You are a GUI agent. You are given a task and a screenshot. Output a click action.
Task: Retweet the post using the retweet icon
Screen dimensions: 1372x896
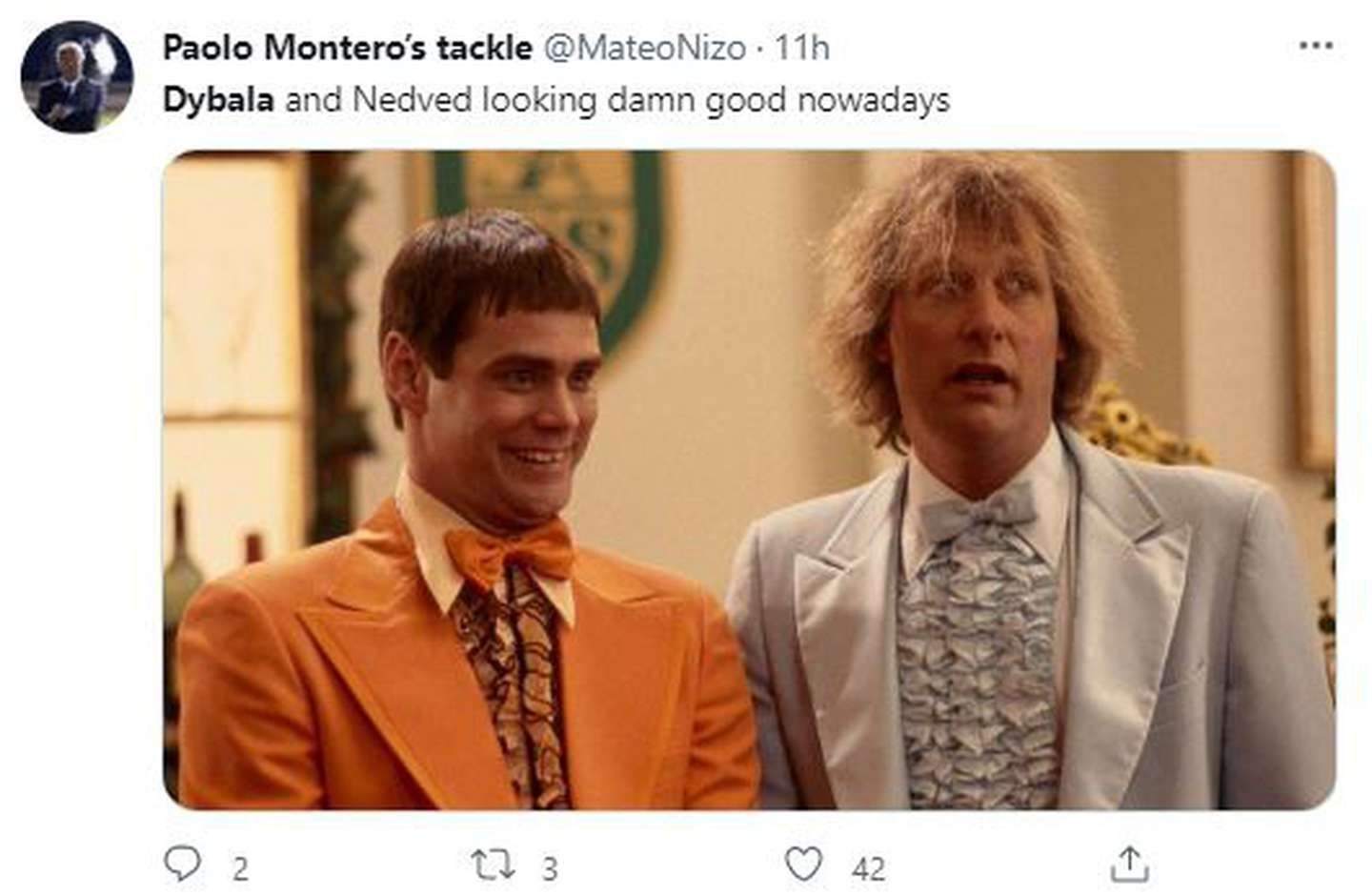(x=494, y=865)
